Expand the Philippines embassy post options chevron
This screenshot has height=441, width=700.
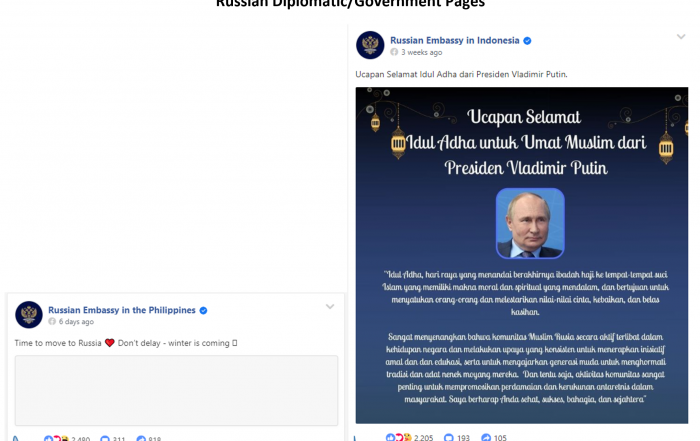pyautogui.click(x=330, y=307)
